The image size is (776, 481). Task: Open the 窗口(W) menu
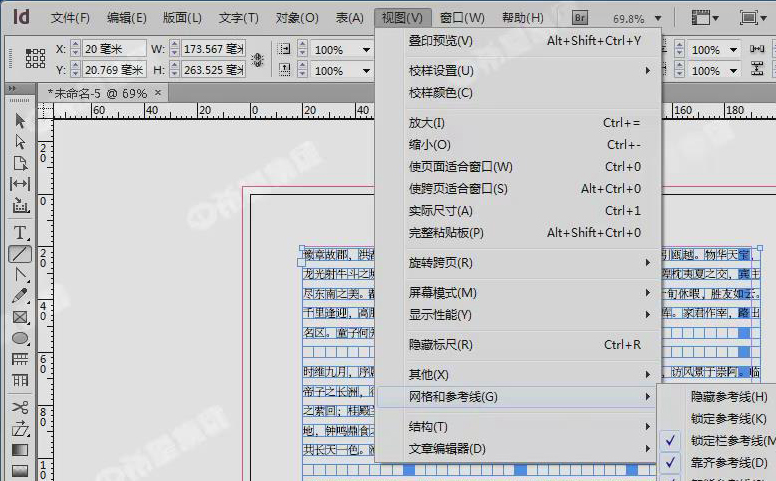[461, 18]
